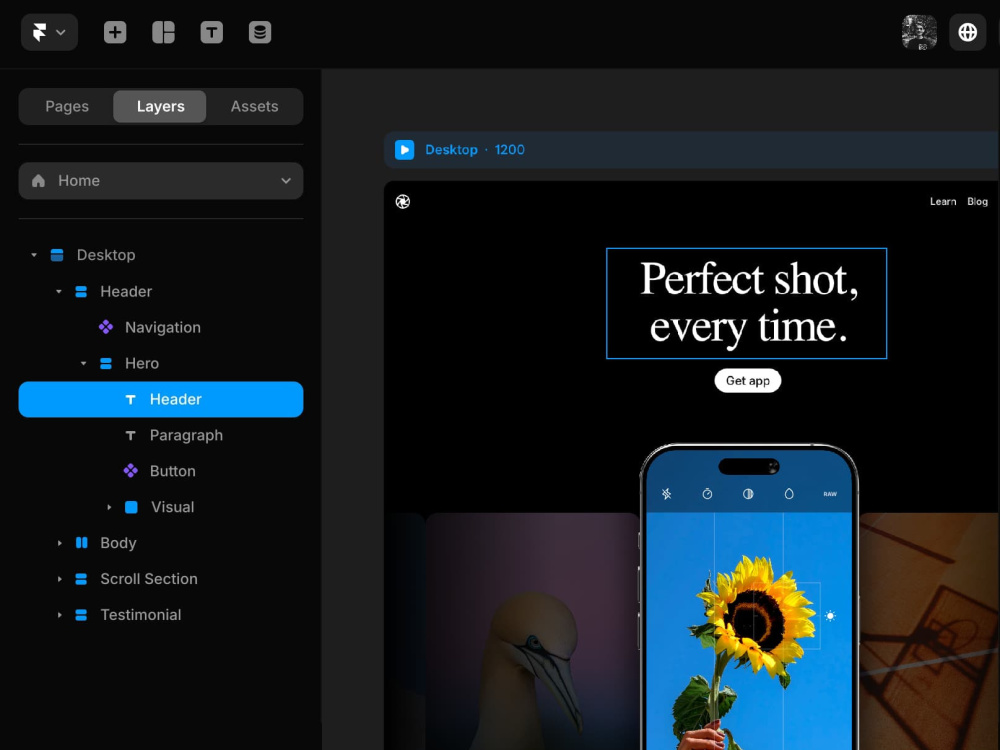Click the 1200 breakpoint width value

point(510,150)
